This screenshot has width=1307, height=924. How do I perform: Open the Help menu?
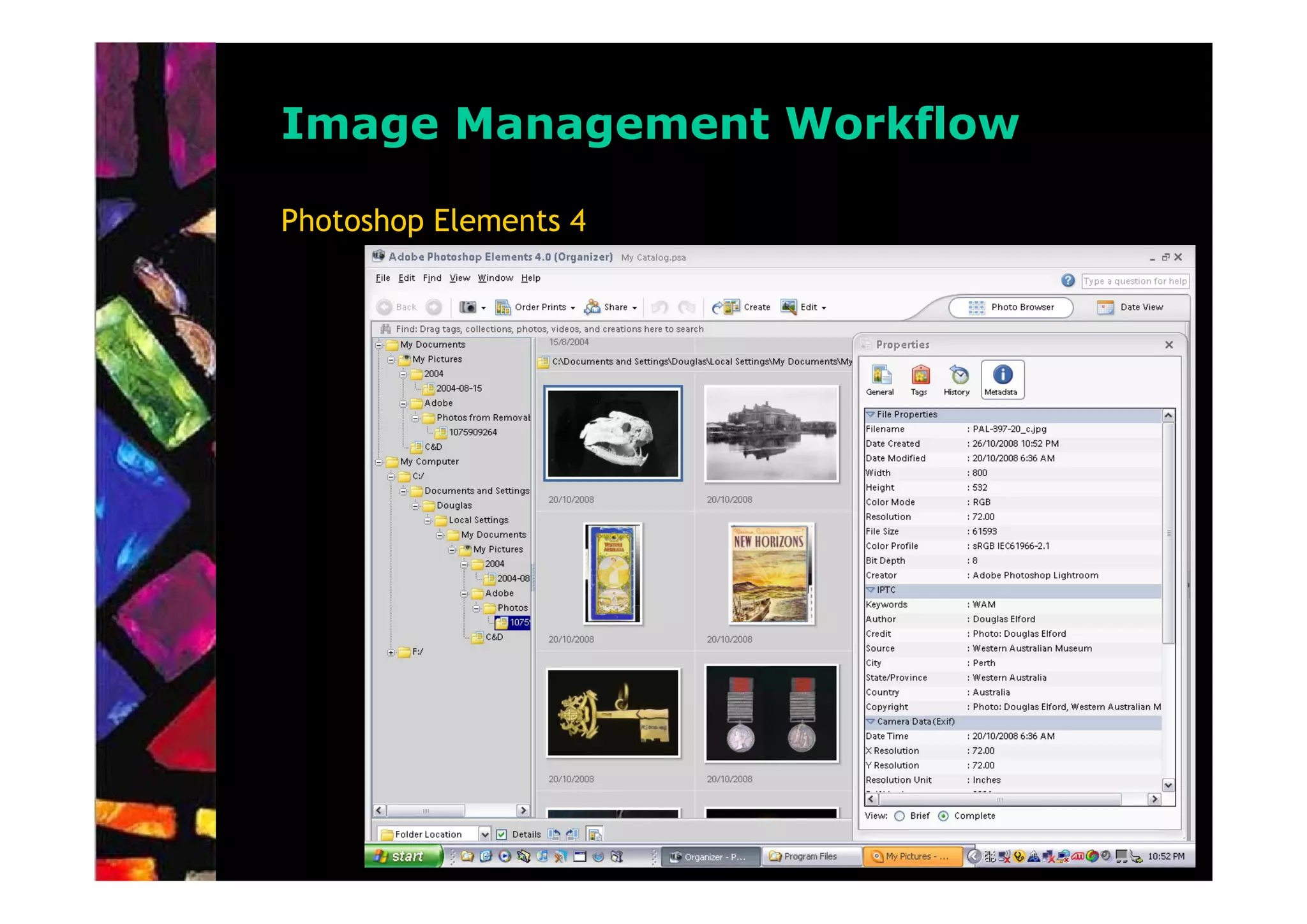530,278
